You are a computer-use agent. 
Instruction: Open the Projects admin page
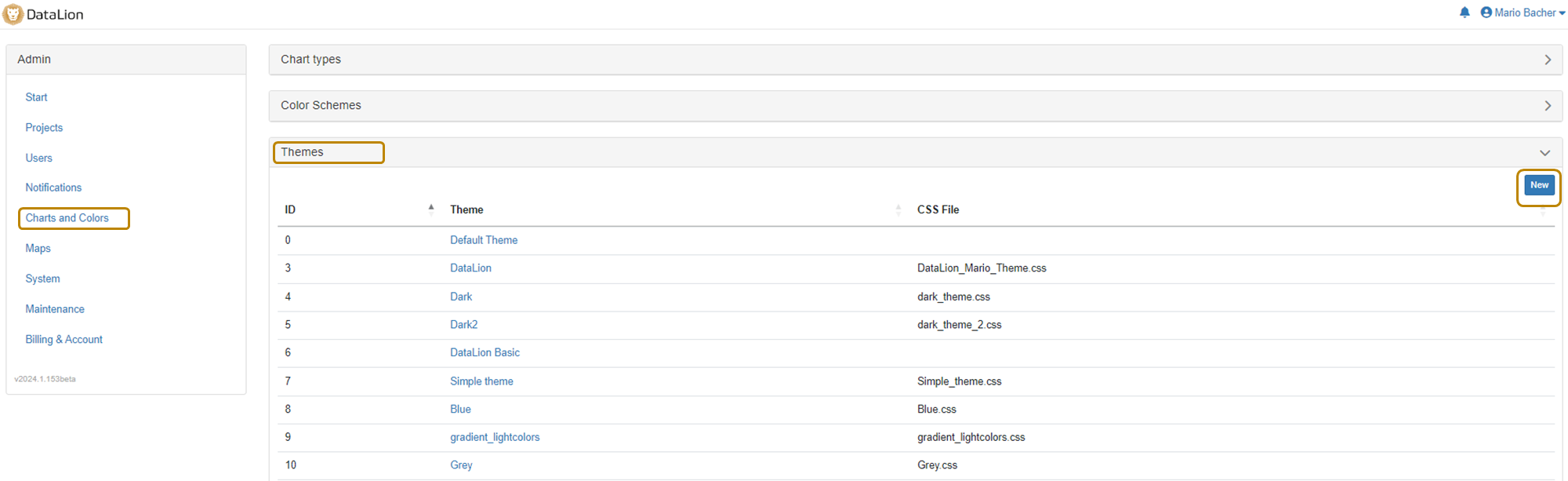44,128
